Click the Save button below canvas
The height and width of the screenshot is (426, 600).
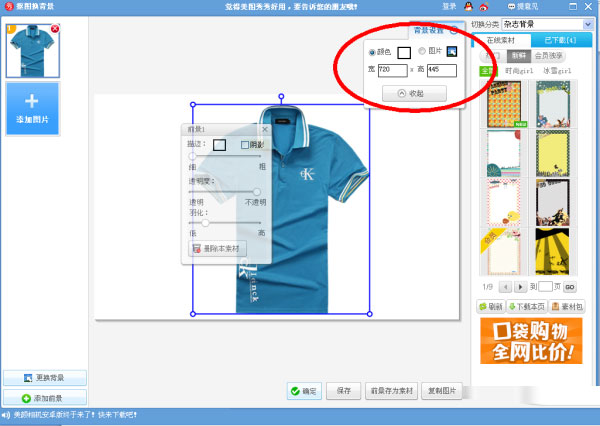[x=343, y=391]
